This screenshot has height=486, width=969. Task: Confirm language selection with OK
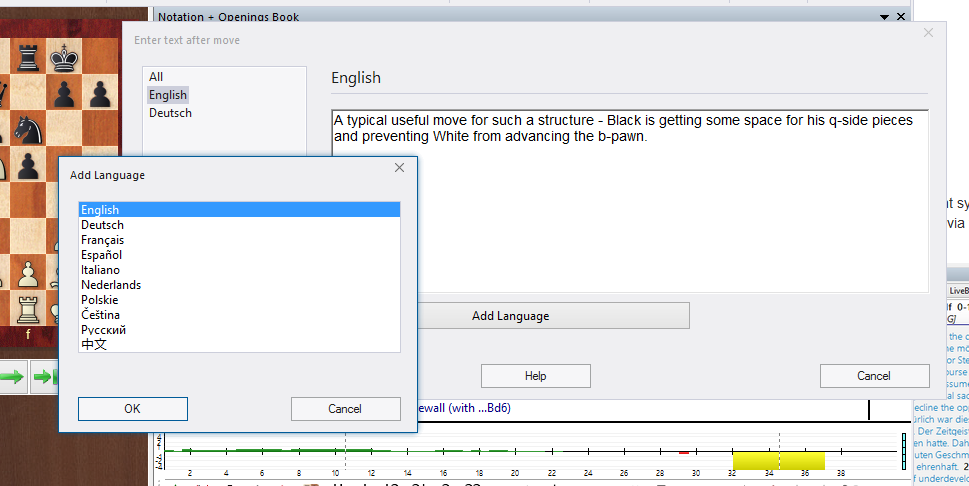click(x=132, y=409)
